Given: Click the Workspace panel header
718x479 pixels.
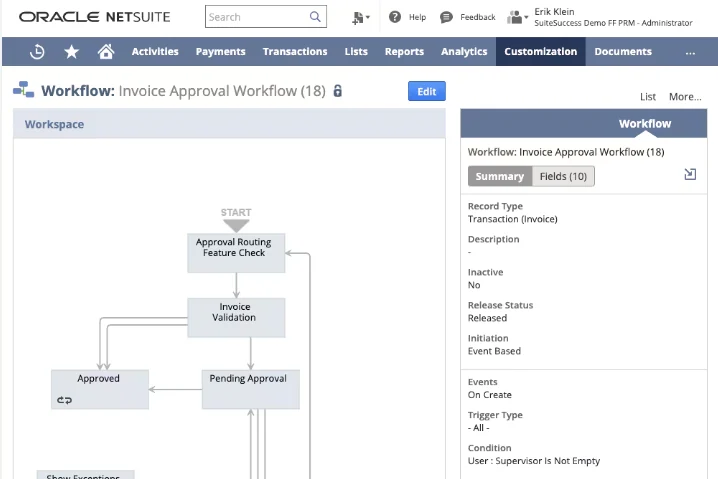Looking at the screenshot, I should [x=229, y=124].
